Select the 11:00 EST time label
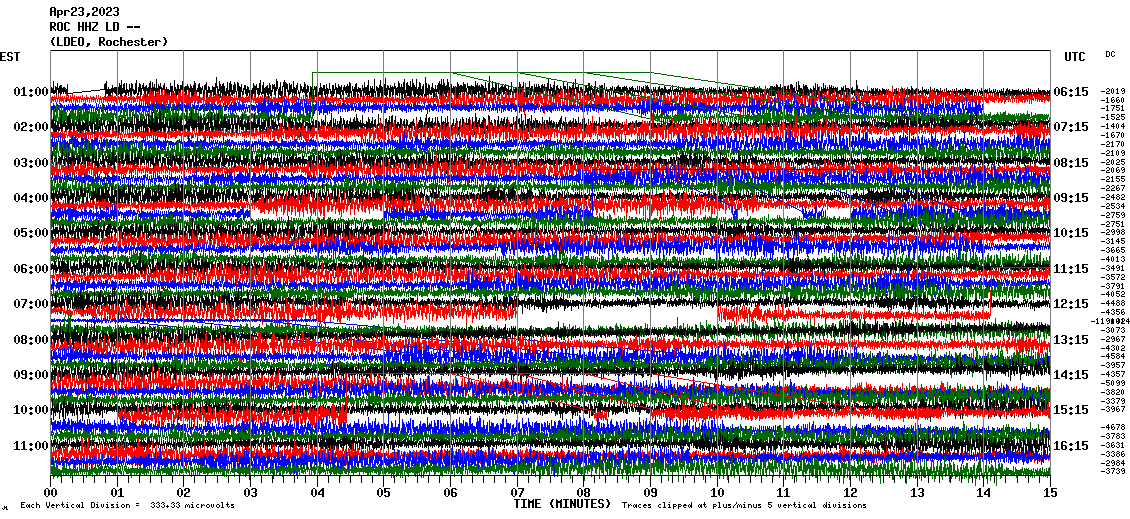The width and height of the screenshot is (1130, 519). 31,445
